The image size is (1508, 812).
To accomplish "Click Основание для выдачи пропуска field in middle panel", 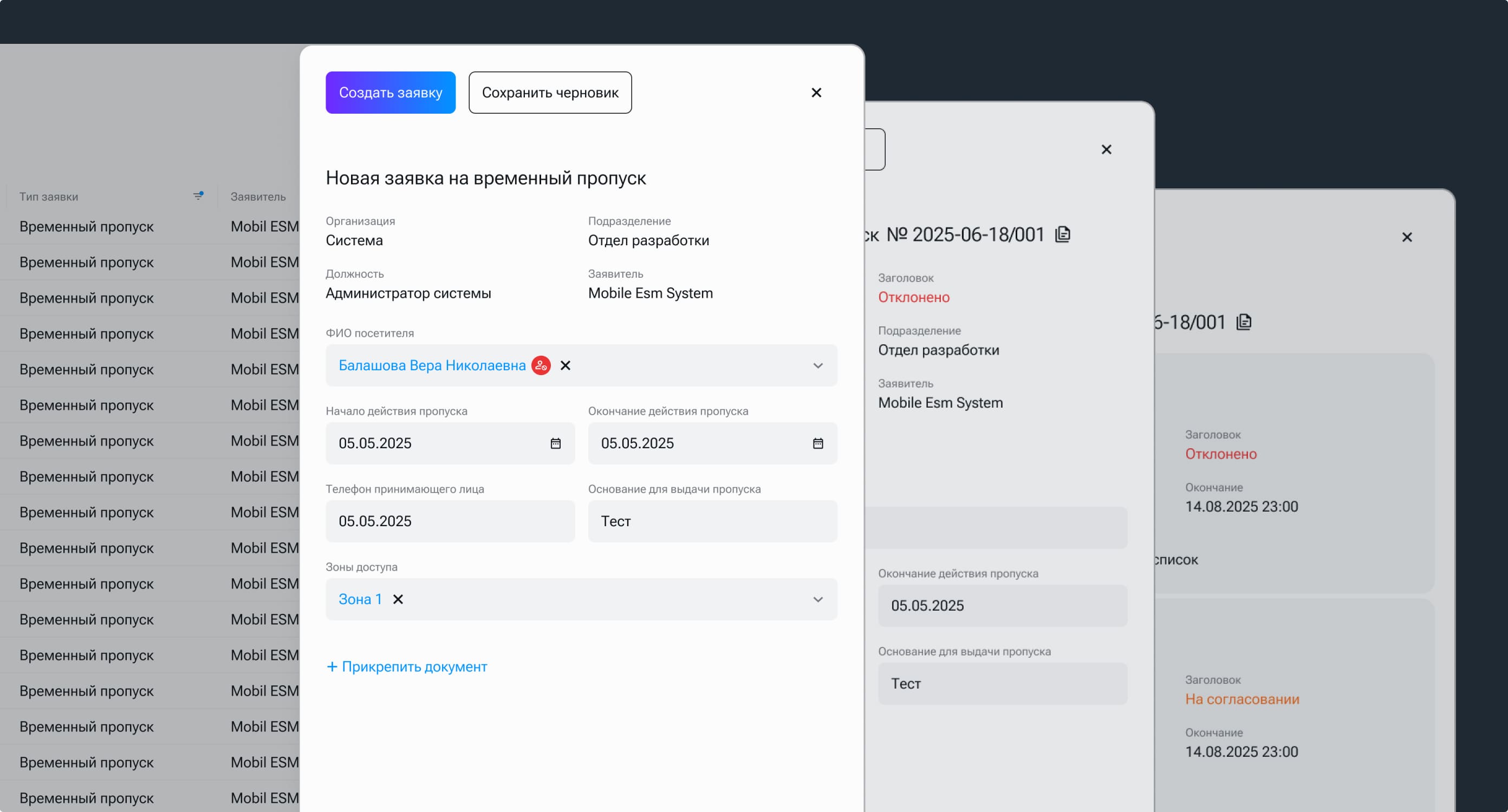I will [1002, 683].
